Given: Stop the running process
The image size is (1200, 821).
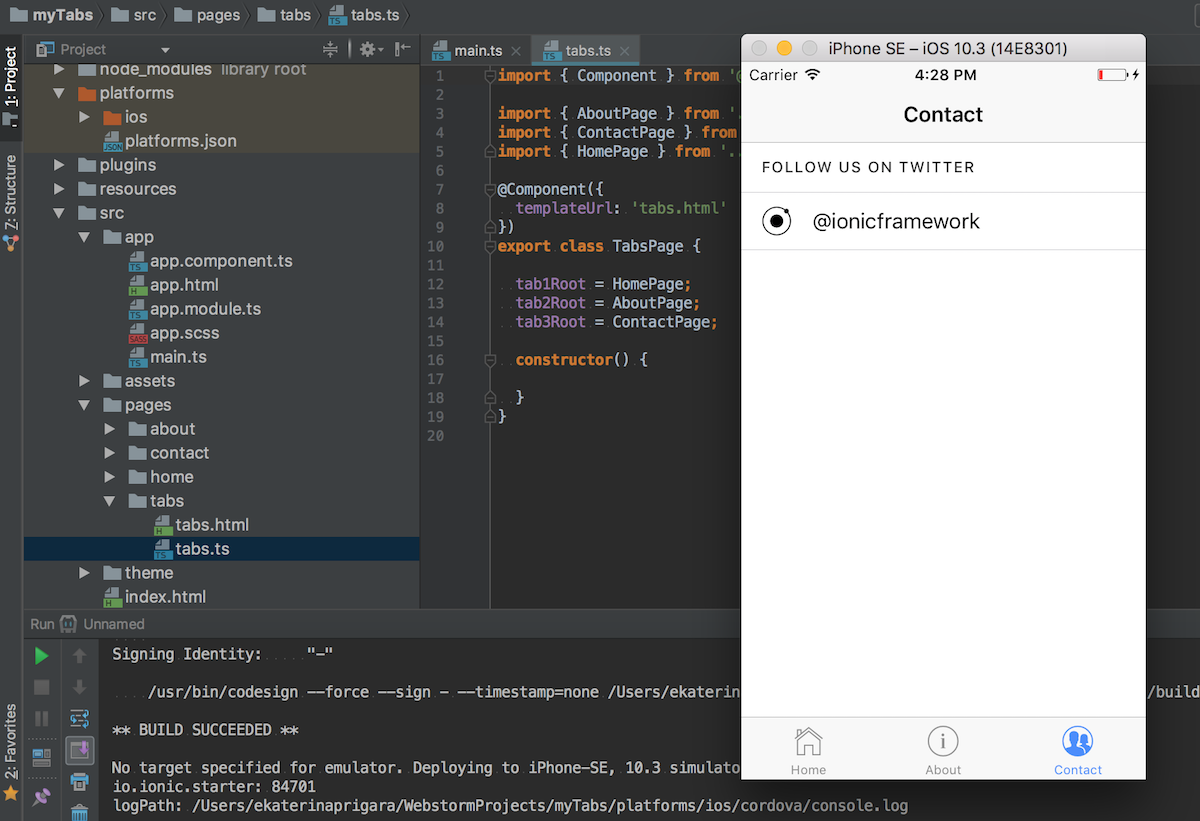Looking at the screenshot, I should point(41,687).
